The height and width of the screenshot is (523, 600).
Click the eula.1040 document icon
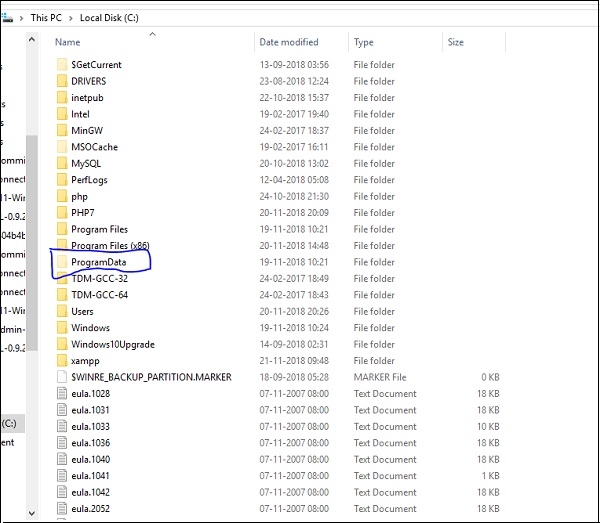coord(62,459)
